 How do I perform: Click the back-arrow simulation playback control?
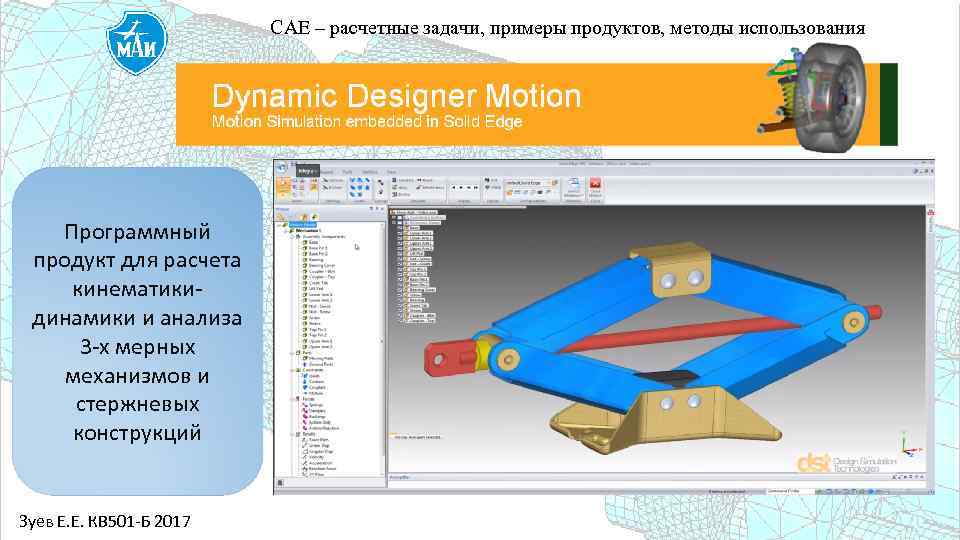coord(452,187)
